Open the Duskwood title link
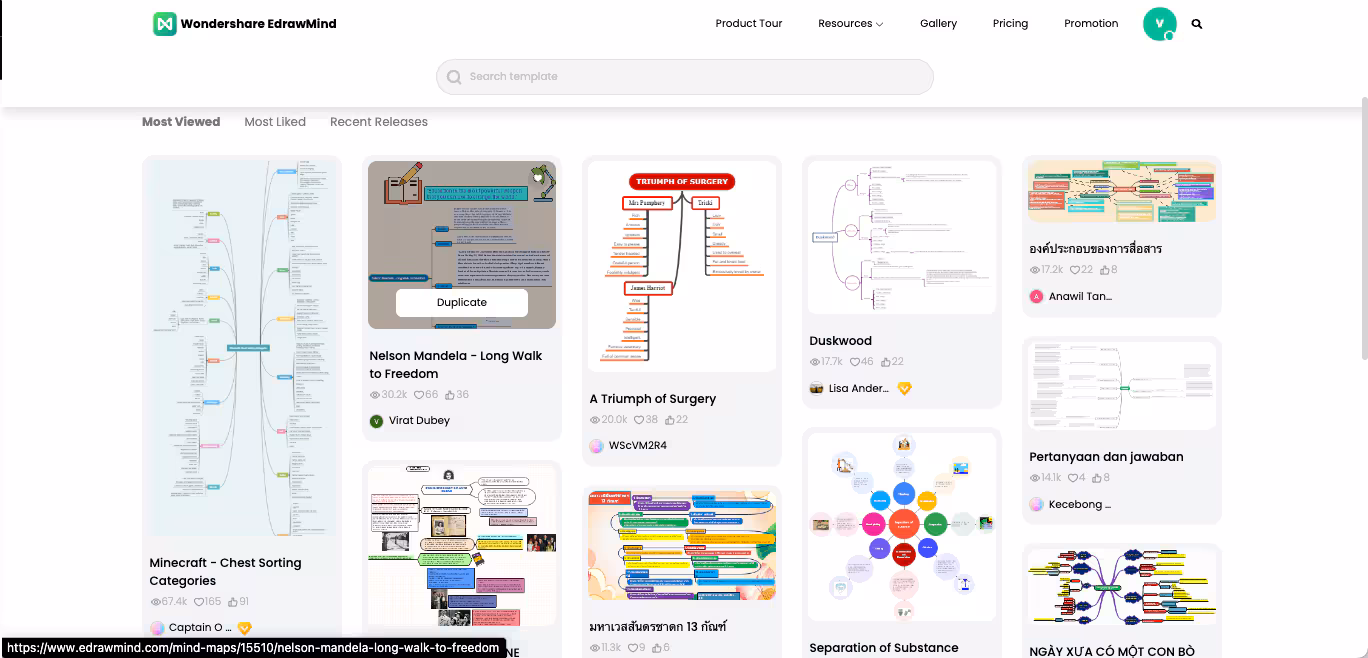The width and height of the screenshot is (1368, 658). (840, 341)
